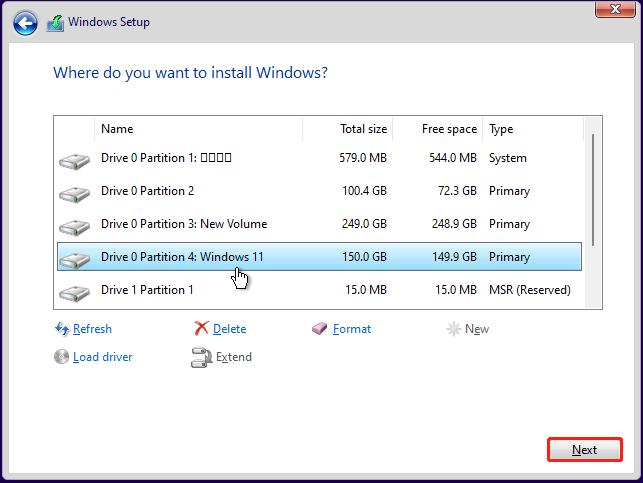Click the 149.9 GB free space cell
Screen dimensions: 643x483
(x=454, y=257)
